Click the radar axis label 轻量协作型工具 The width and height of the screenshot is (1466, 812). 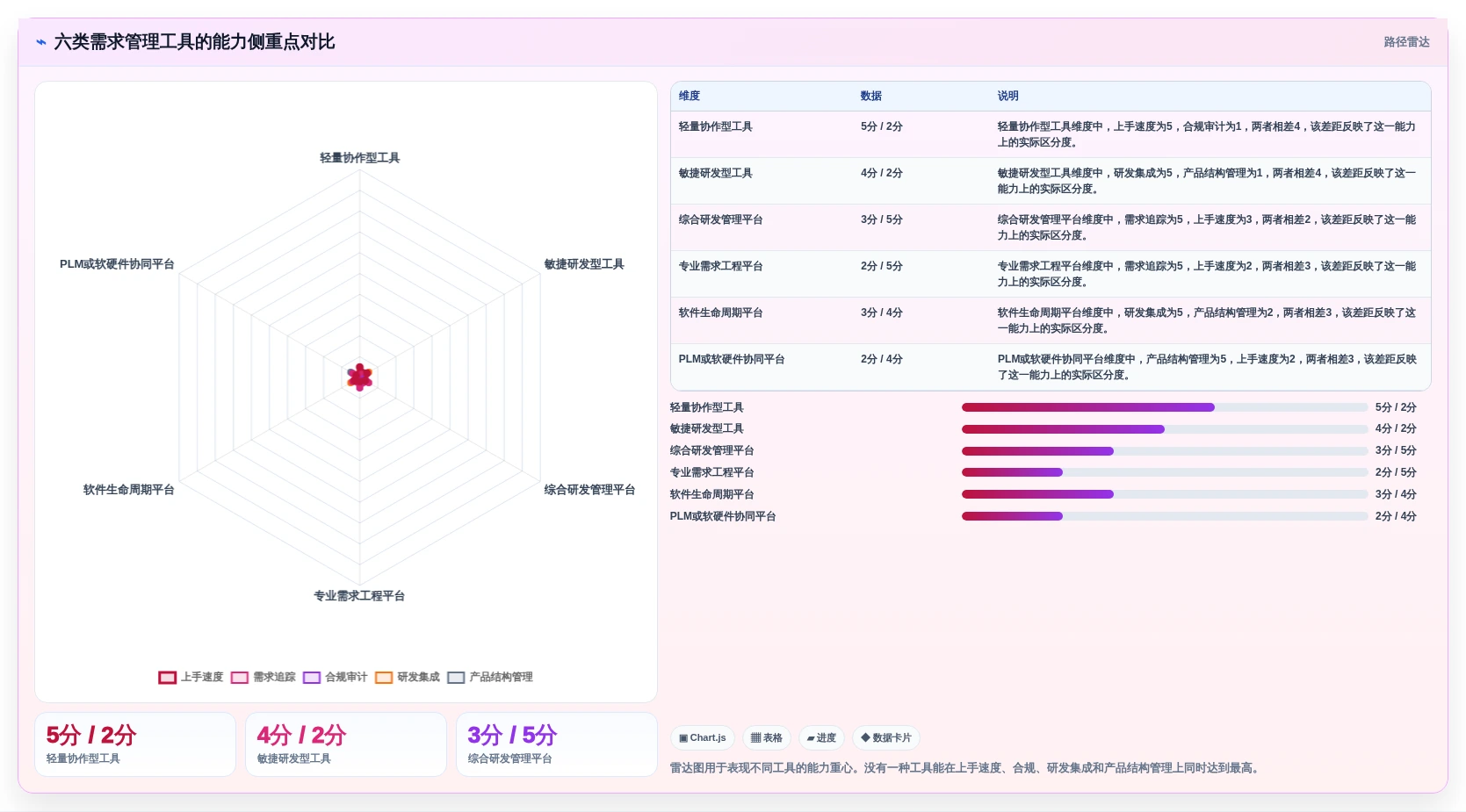pos(360,158)
